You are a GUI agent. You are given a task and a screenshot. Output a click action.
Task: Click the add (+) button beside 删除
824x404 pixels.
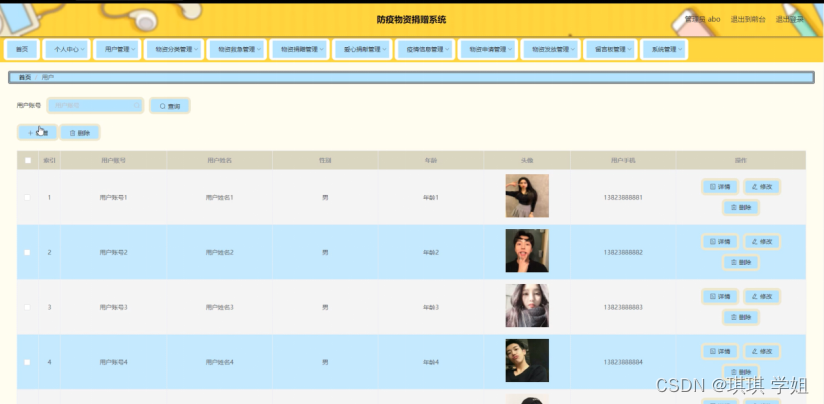37,133
